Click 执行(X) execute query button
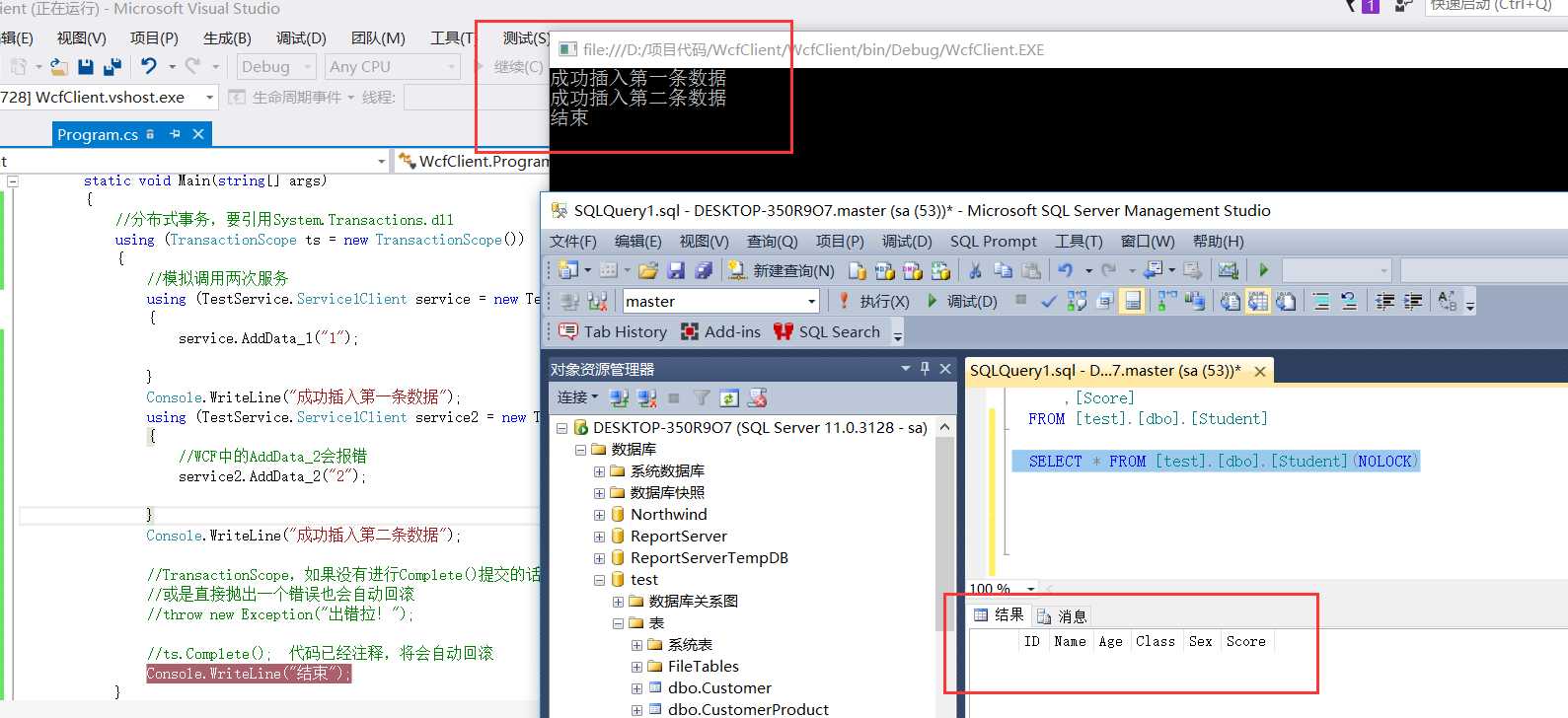The width and height of the screenshot is (1568, 718). (x=873, y=301)
